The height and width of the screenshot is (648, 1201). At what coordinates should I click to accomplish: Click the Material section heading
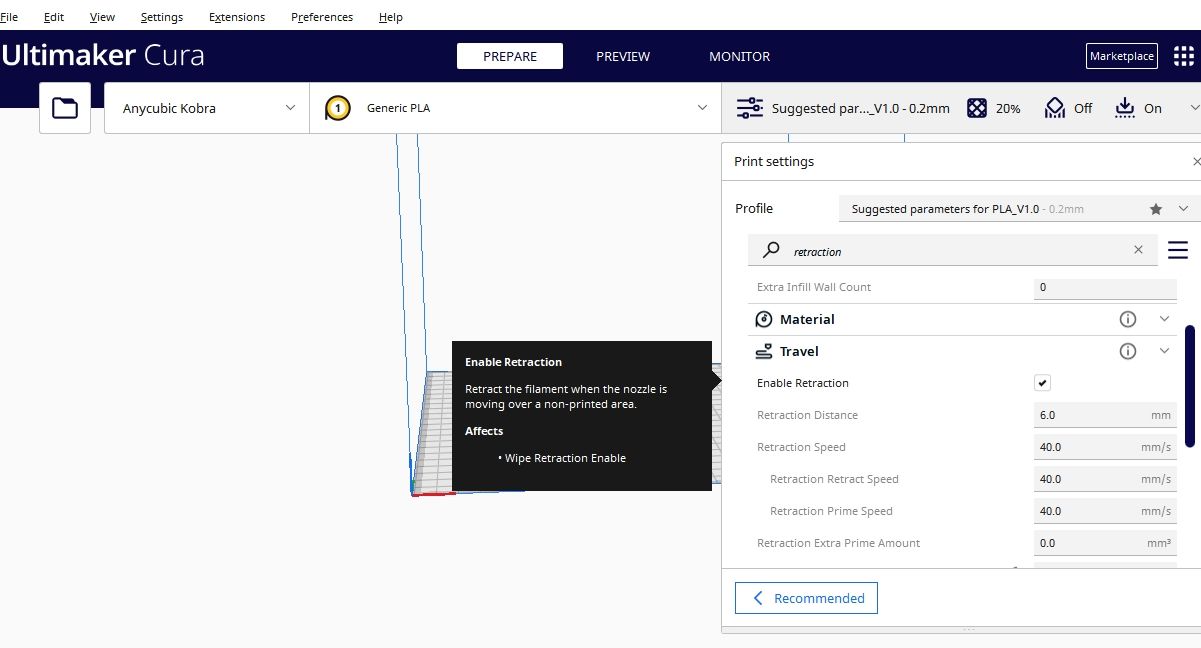tap(807, 319)
